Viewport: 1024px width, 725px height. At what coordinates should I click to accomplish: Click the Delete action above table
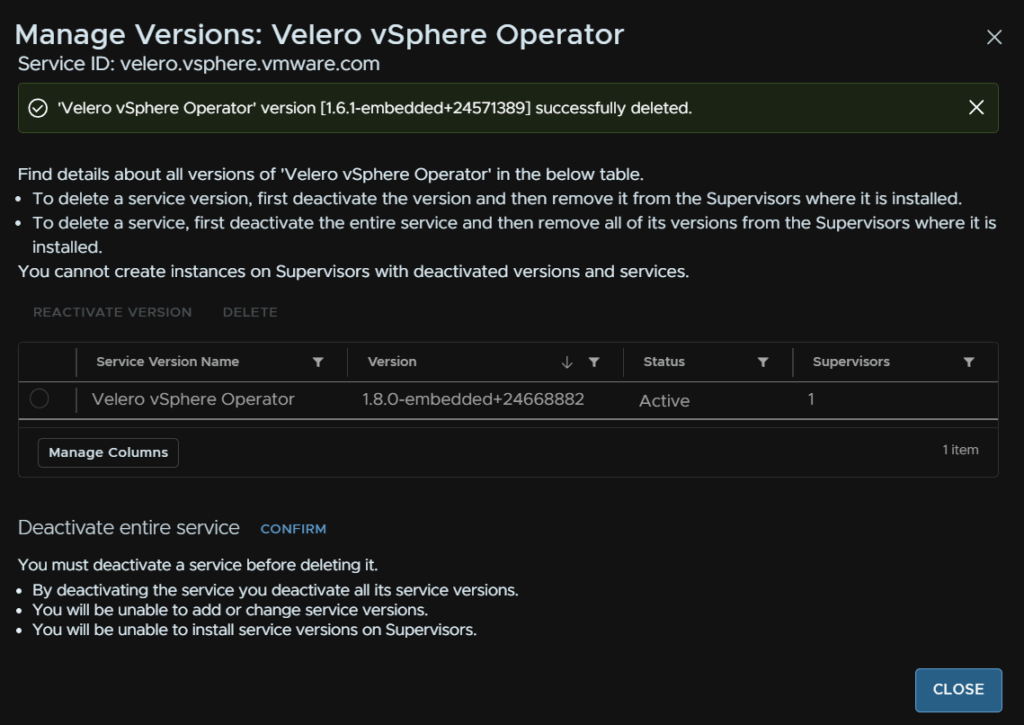tap(250, 312)
